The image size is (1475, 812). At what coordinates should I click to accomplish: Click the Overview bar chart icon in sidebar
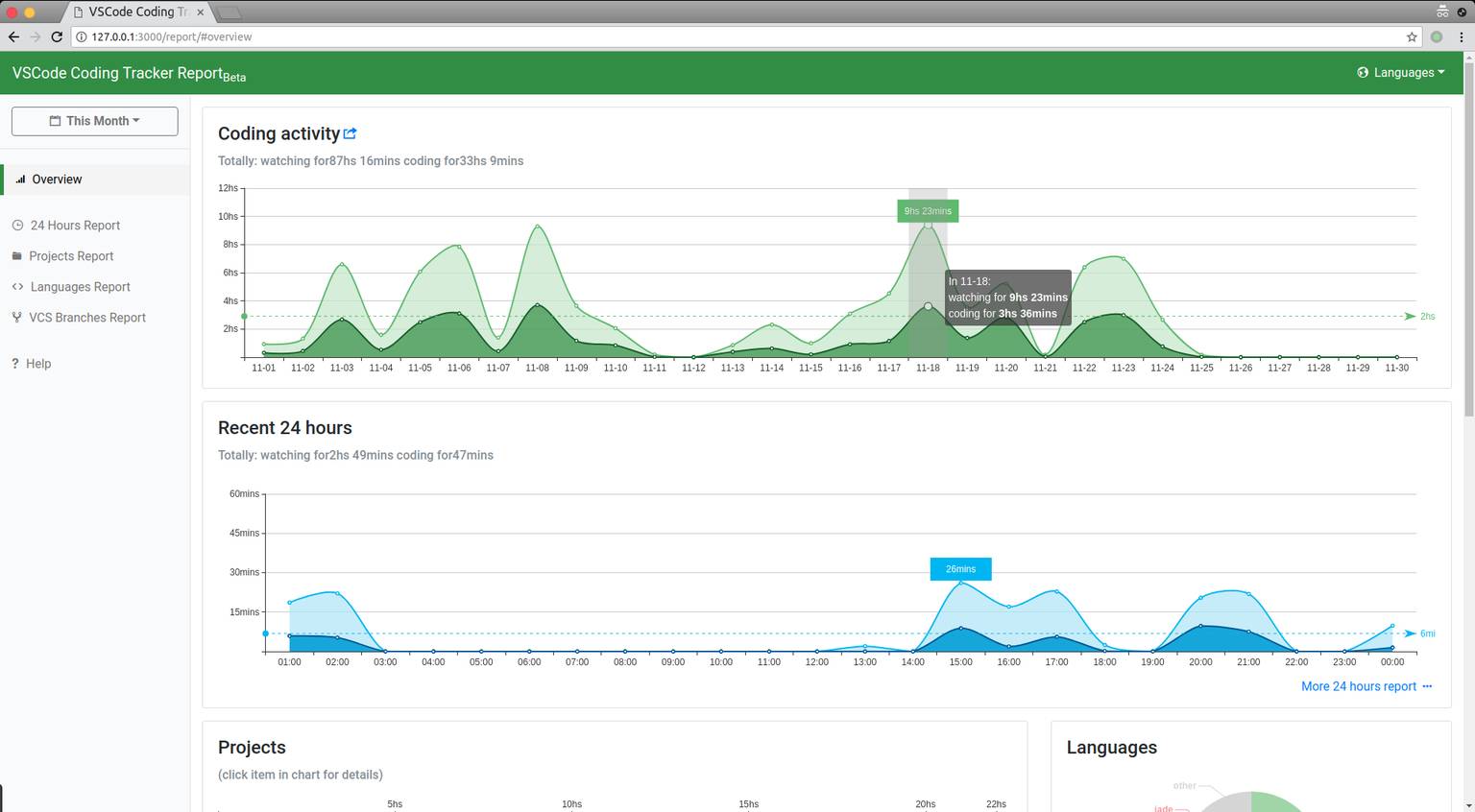pyautogui.click(x=20, y=179)
